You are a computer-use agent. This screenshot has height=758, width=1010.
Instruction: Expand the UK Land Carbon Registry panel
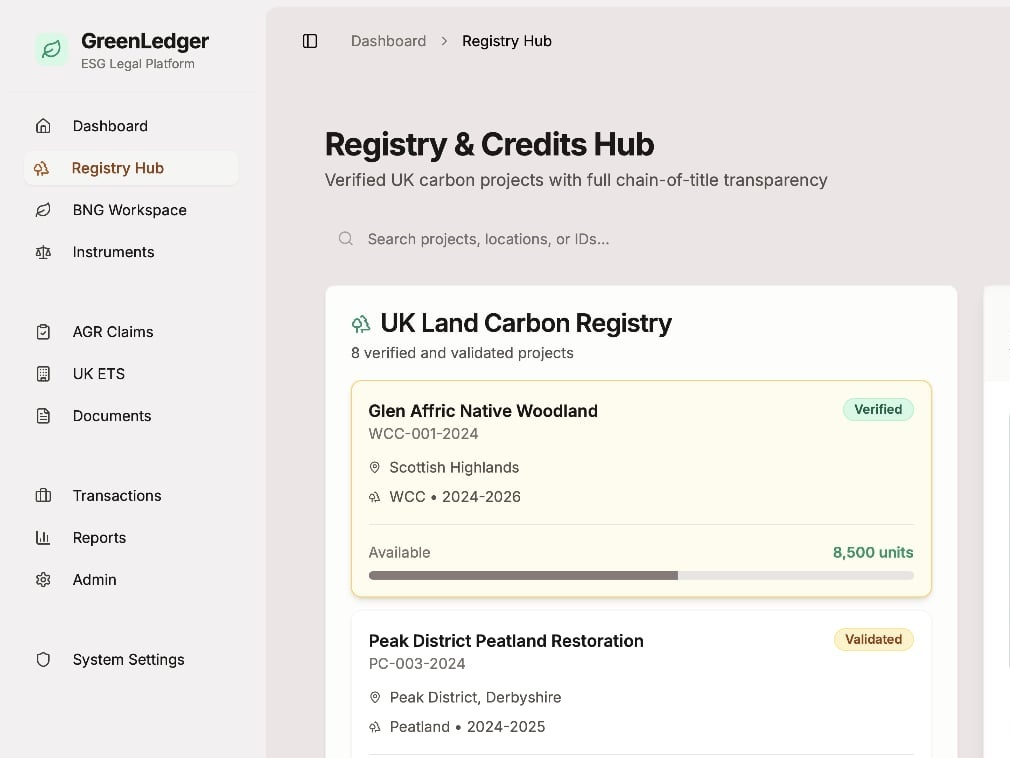click(526, 323)
